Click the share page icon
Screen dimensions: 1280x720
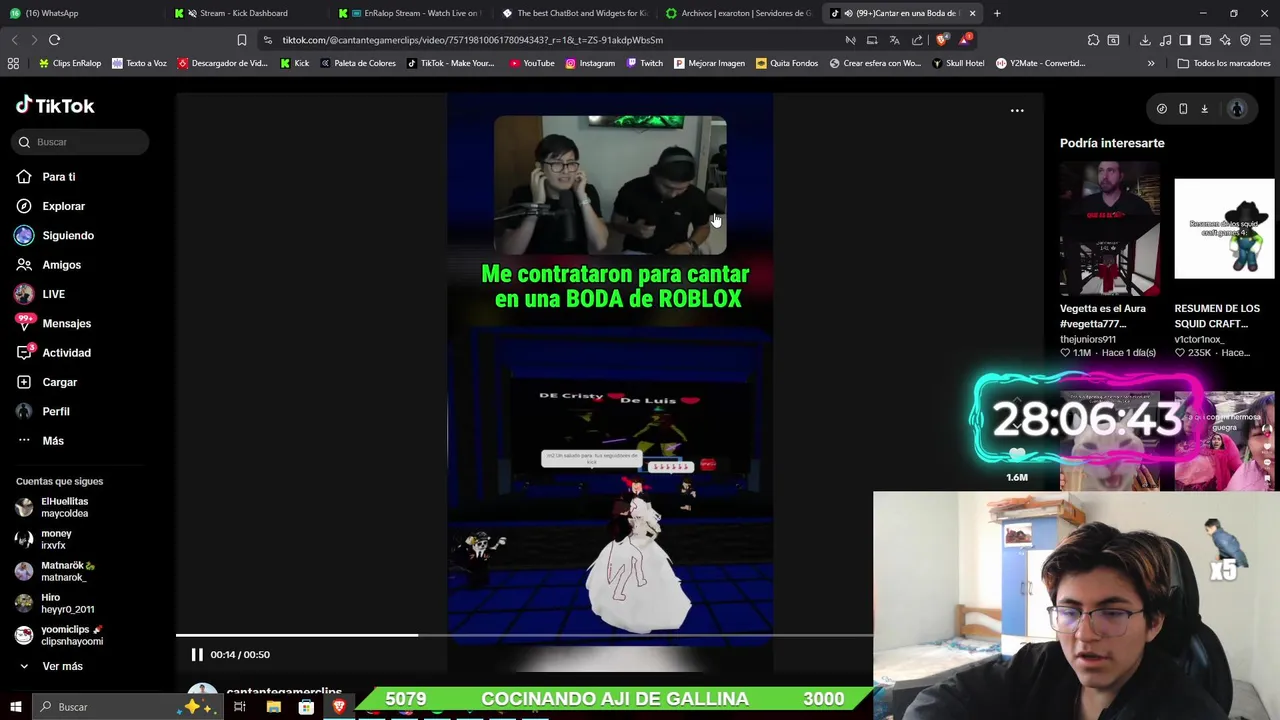click(917, 40)
